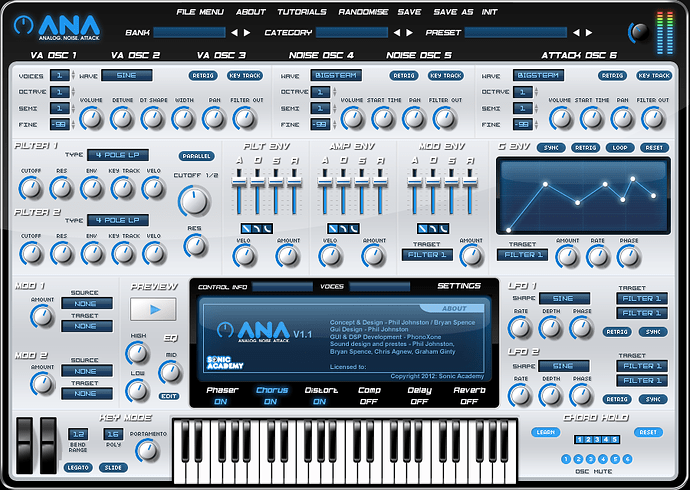
Task: Open Settings in the display panel
Action: click(x=459, y=286)
